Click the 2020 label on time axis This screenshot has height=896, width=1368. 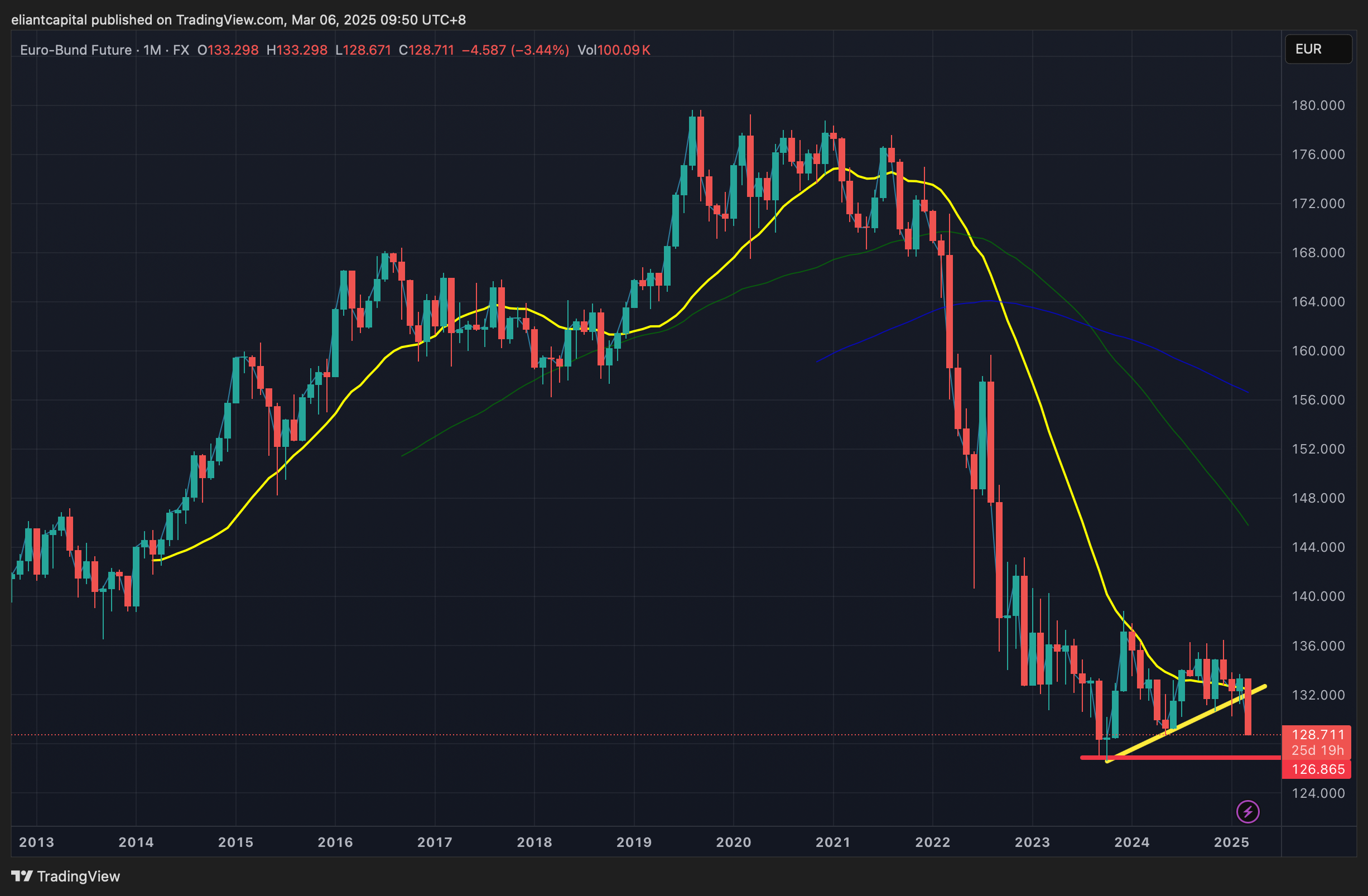733,842
